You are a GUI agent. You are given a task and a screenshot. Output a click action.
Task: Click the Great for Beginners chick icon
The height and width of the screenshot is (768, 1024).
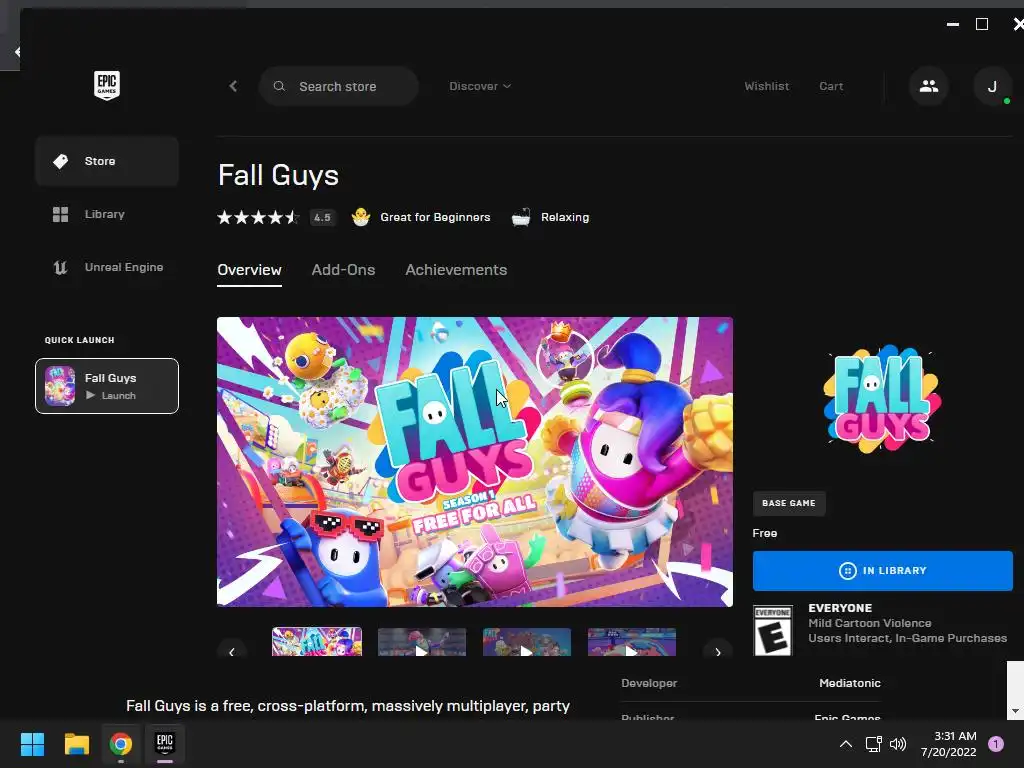coord(360,217)
